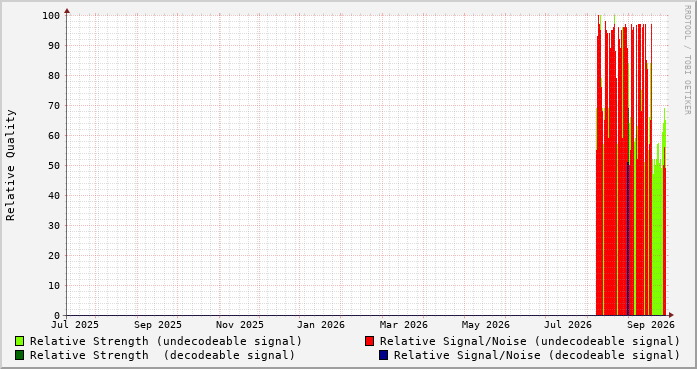Click the light green undecodeable strength swatch
697x369 pixels.
(20, 341)
